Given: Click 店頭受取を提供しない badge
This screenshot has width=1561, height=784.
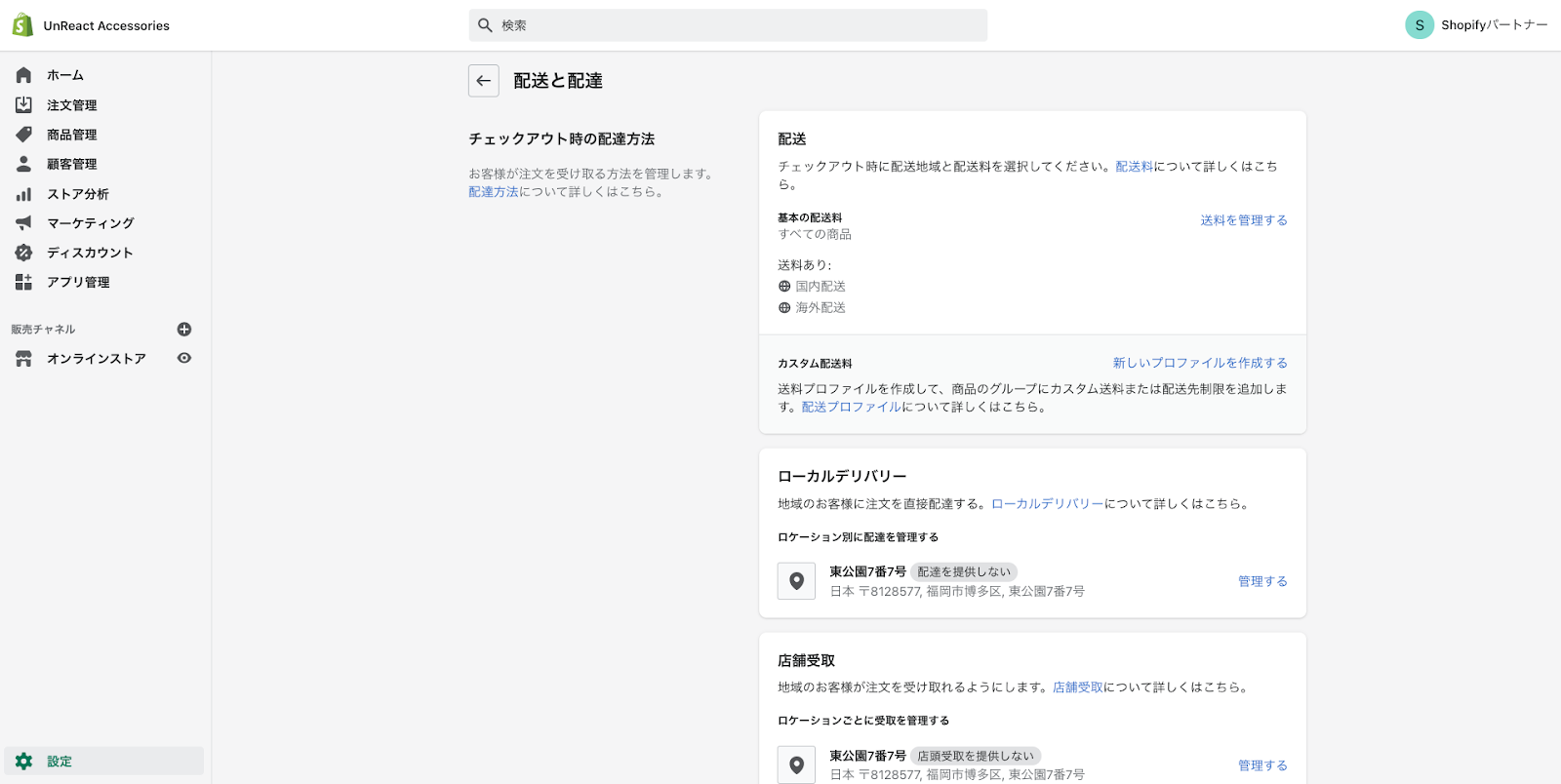Looking at the screenshot, I should [976, 756].
